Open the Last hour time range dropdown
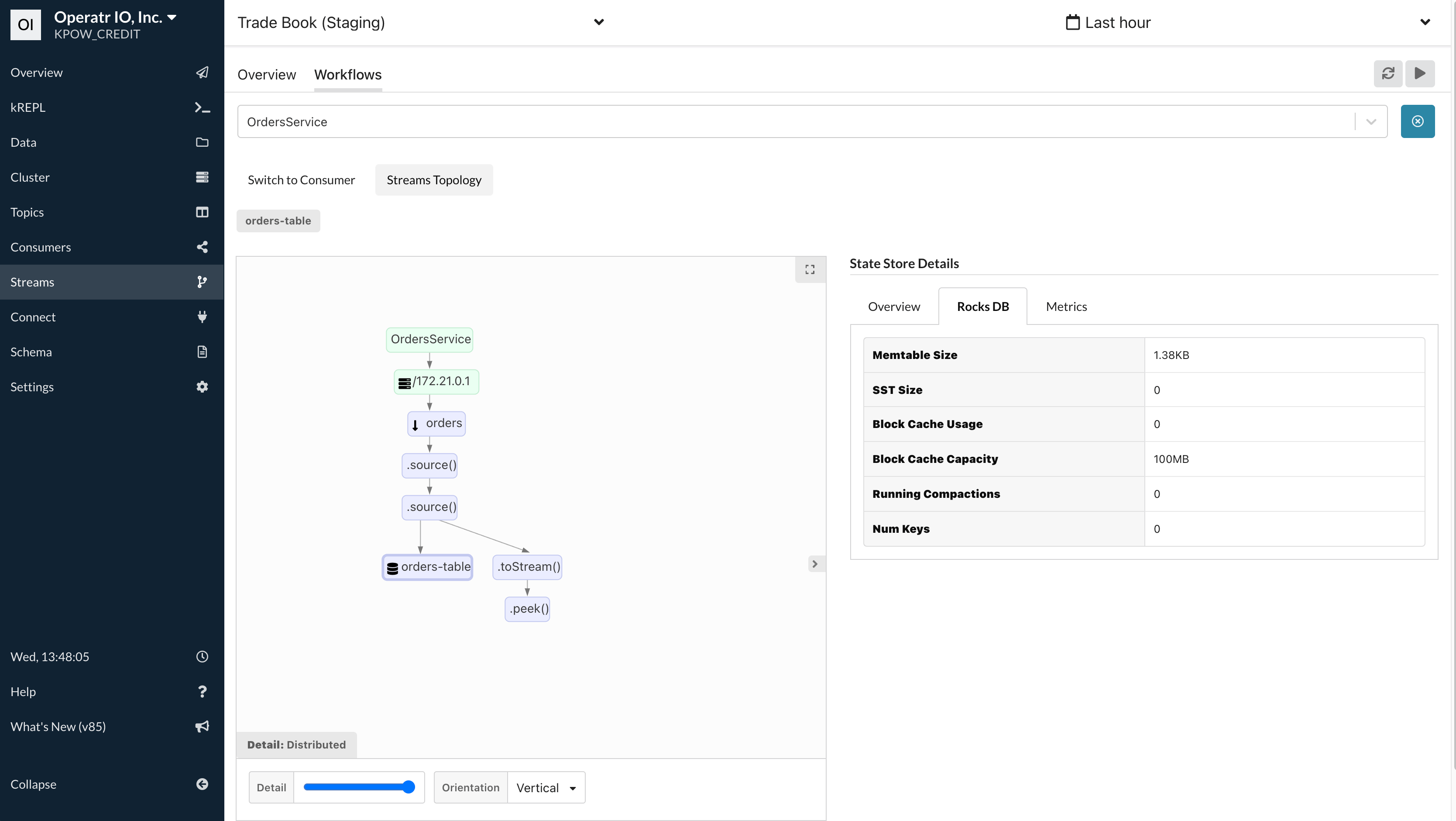This screenshot has height=821, width=1456. click(1425, 22)
